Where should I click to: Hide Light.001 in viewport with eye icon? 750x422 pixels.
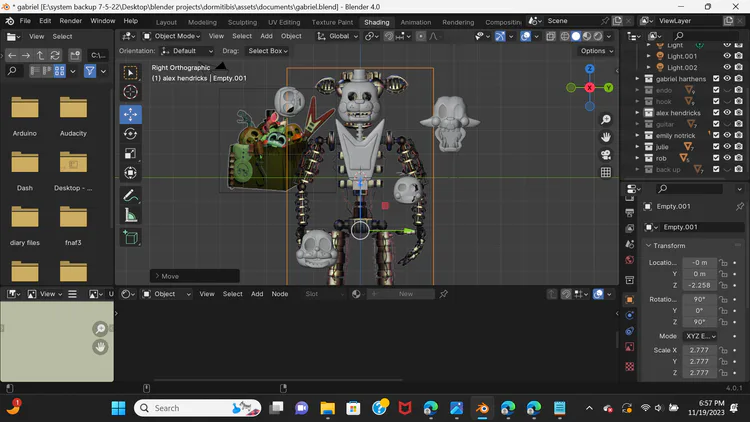pos(727,56)
